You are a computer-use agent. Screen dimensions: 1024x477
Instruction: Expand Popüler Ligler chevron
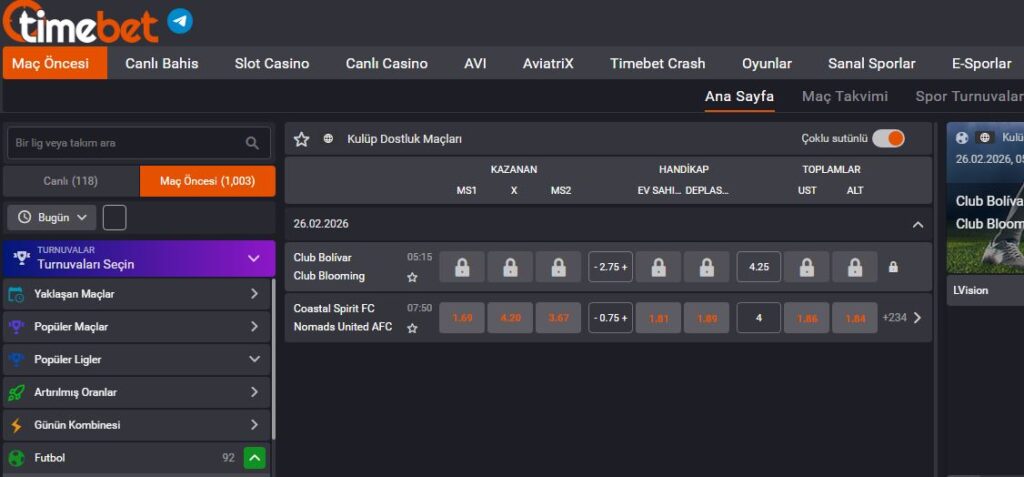pos(254,359)
